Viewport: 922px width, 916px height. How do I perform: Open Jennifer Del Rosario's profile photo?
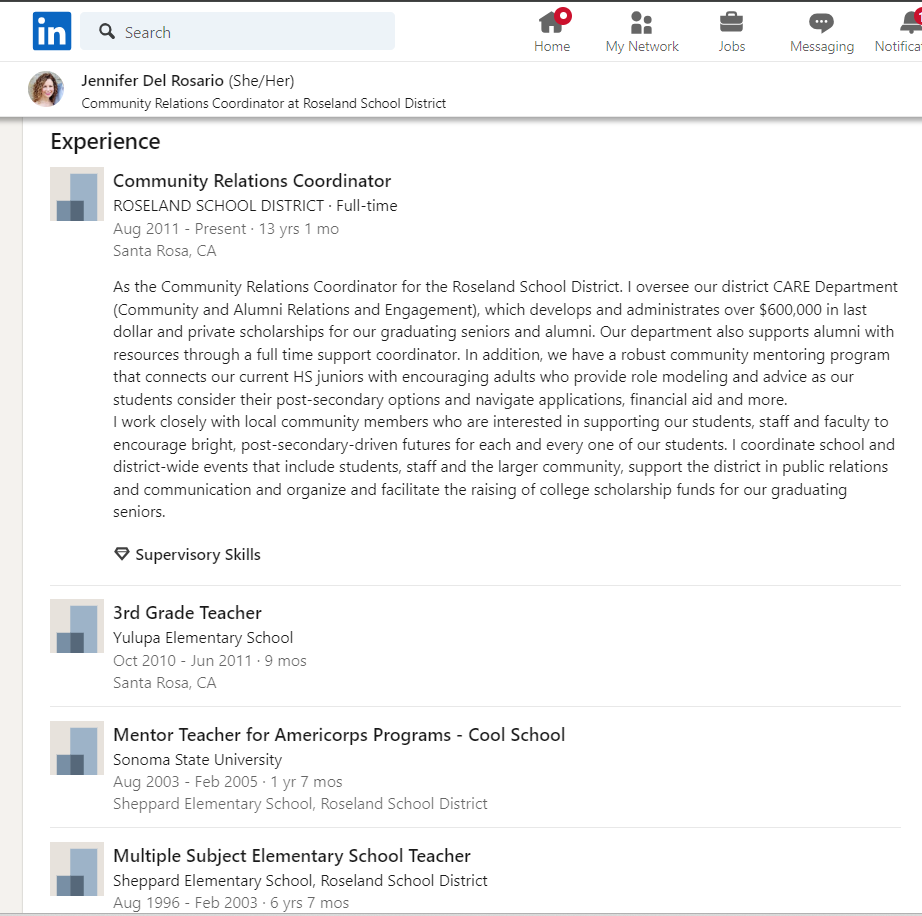(x=46, y=89)
